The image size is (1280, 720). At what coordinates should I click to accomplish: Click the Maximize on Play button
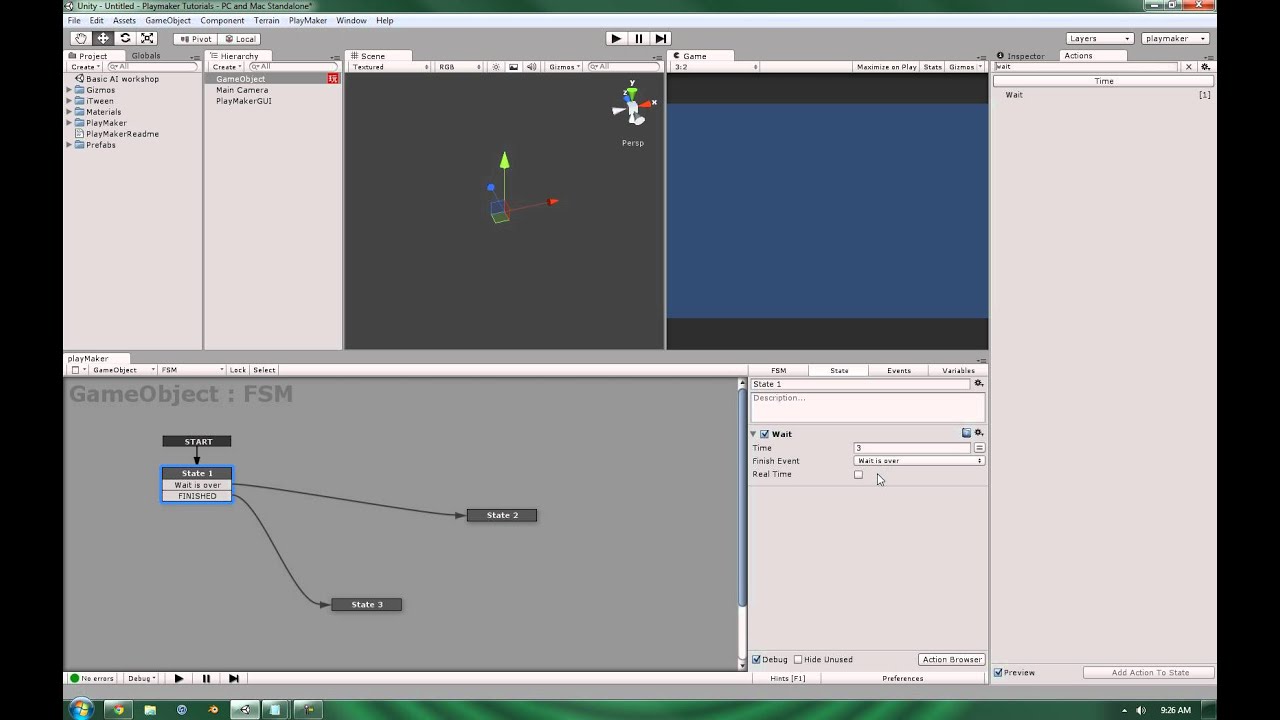[887, 67]
